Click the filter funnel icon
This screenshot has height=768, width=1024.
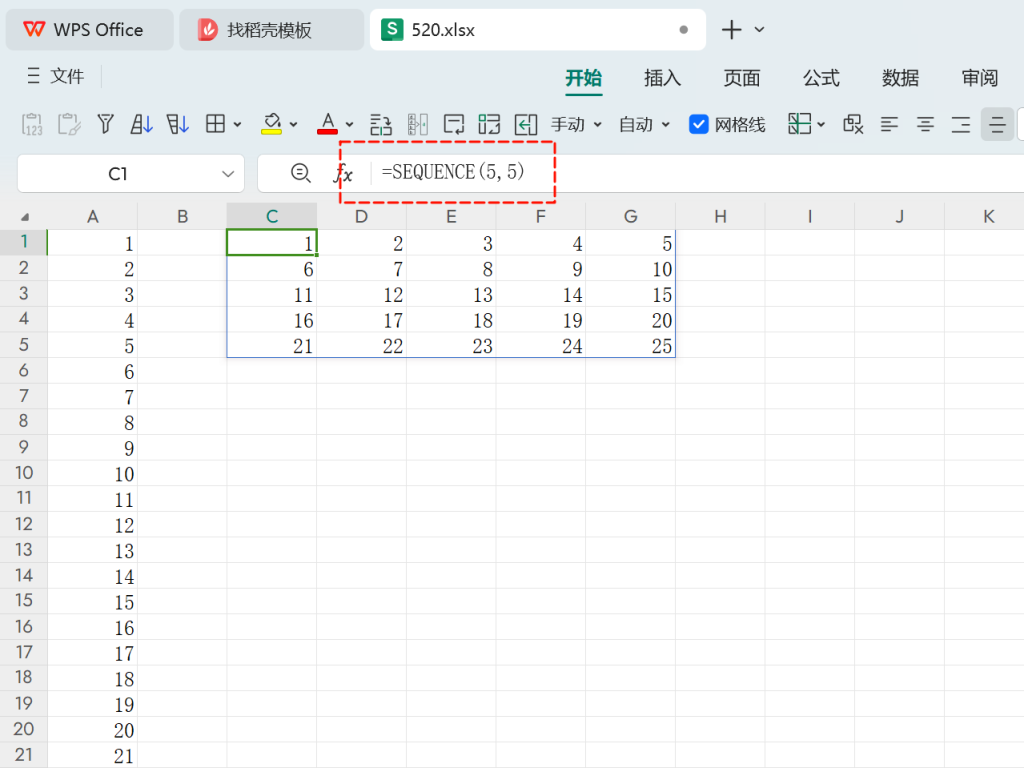tap(105, 124)
